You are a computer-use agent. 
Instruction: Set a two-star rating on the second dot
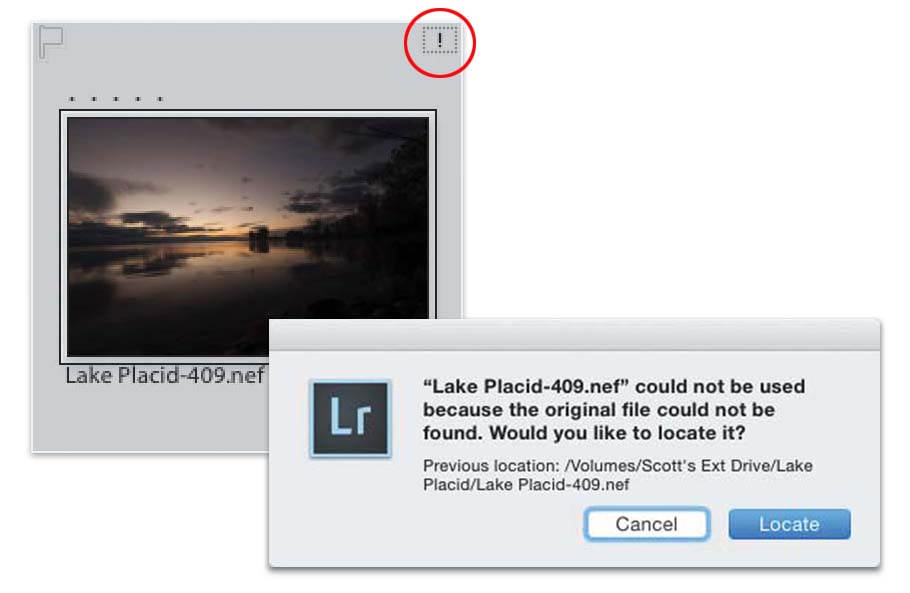click(x=93, y=100)
